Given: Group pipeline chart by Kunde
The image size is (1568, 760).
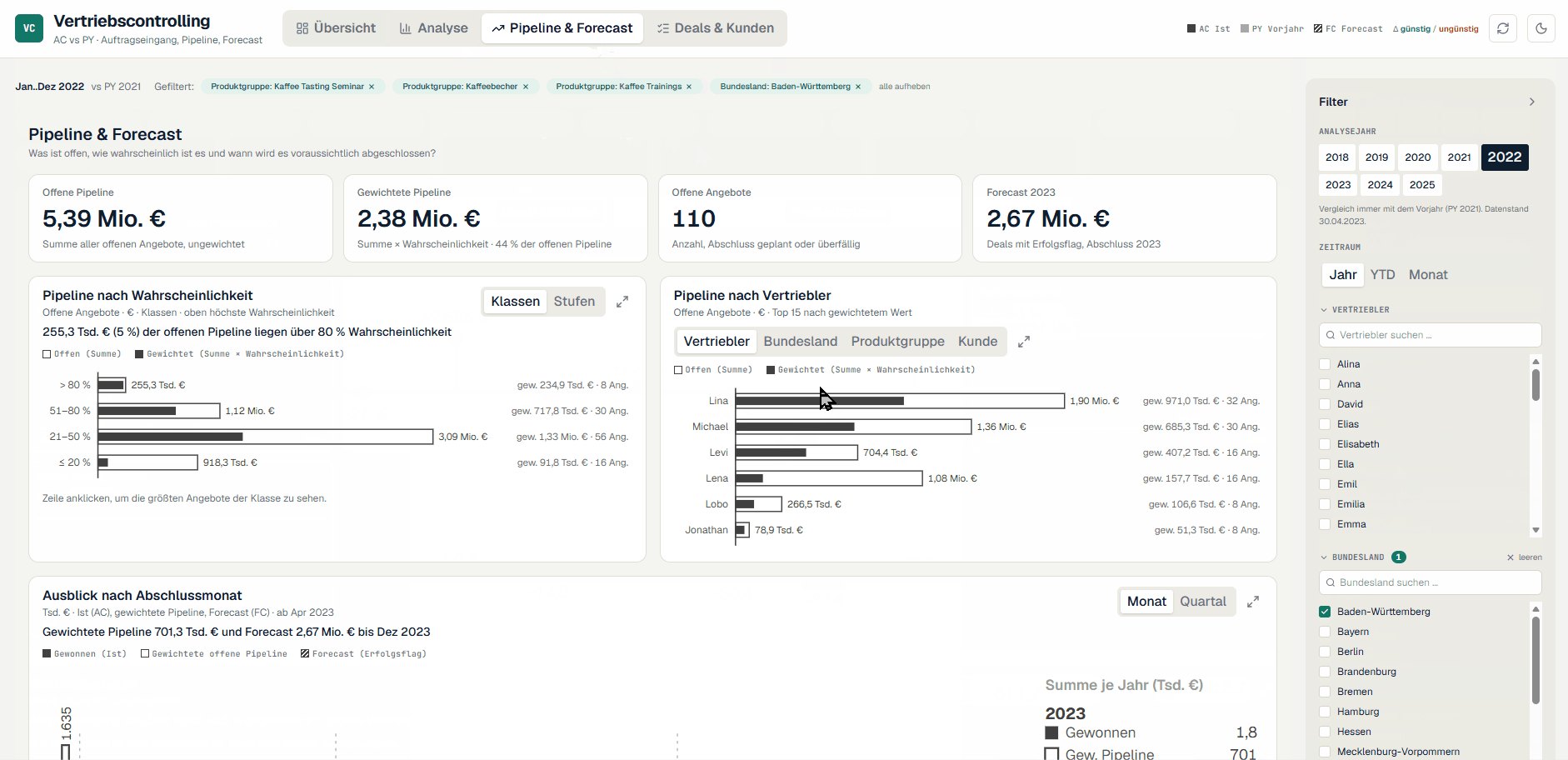Looking at the screenshot, I should (x=977, y=342).
